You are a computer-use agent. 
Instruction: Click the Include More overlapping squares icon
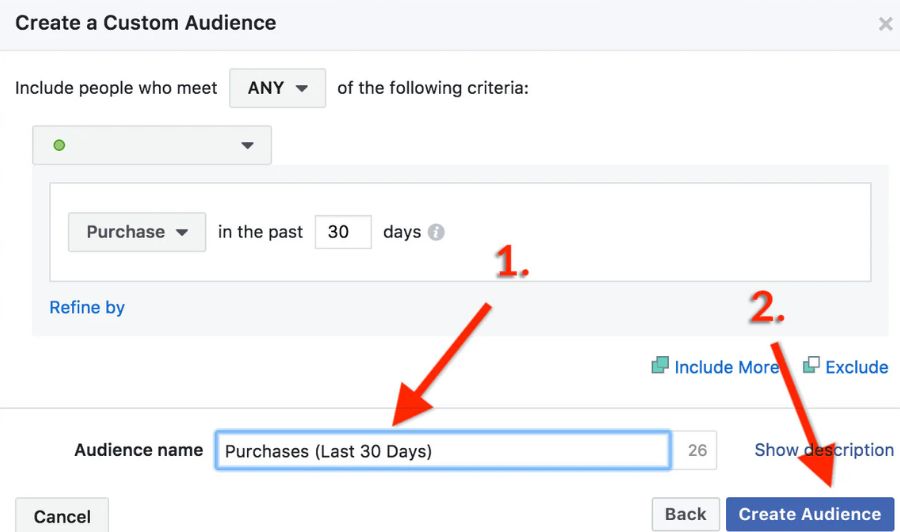tap(660, 365)
